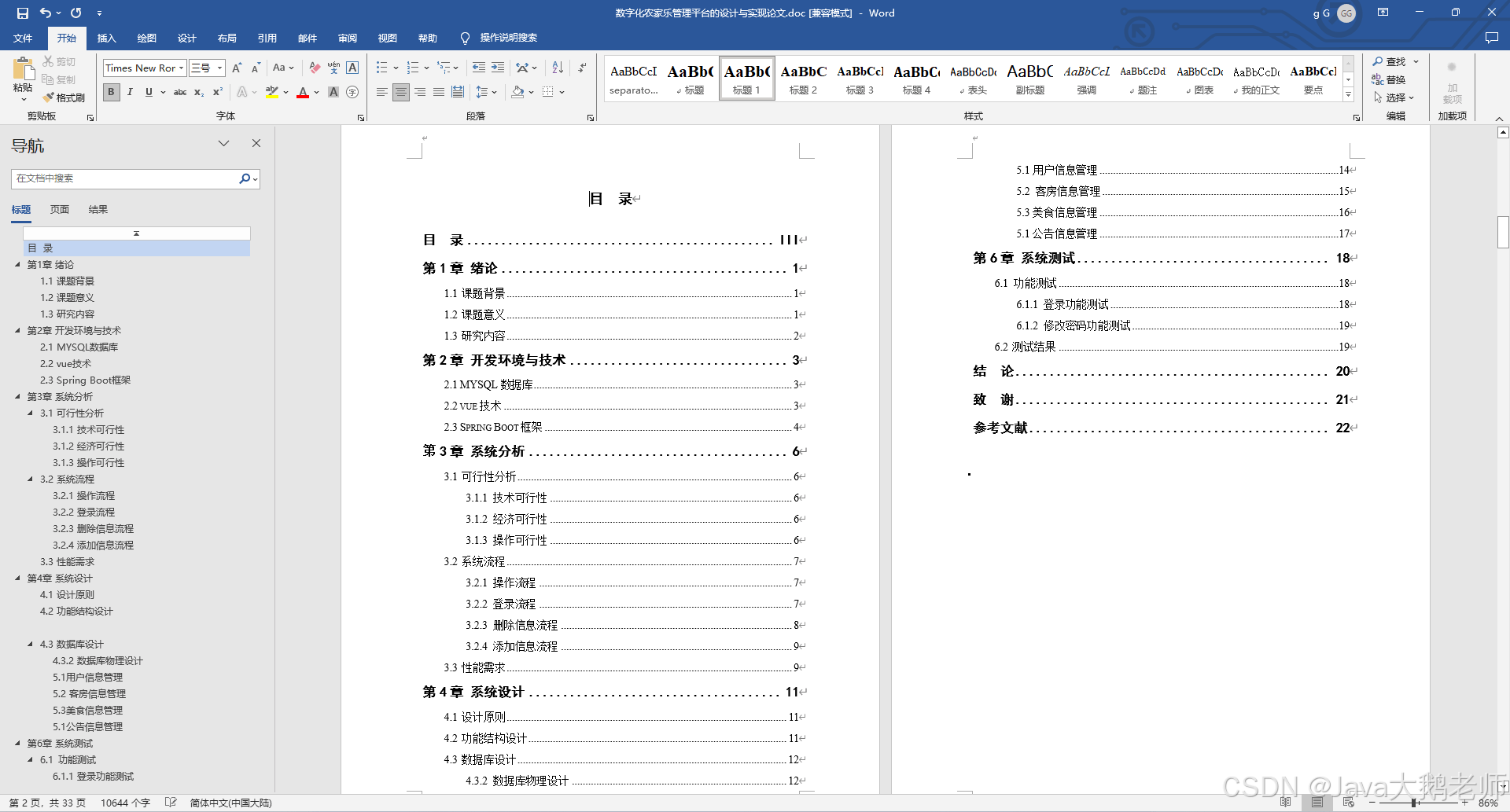Screen dimensions: 1510x812
Task: Click the Paste clipboard icon
Action: pyautogui.click(x=23, y=69)
